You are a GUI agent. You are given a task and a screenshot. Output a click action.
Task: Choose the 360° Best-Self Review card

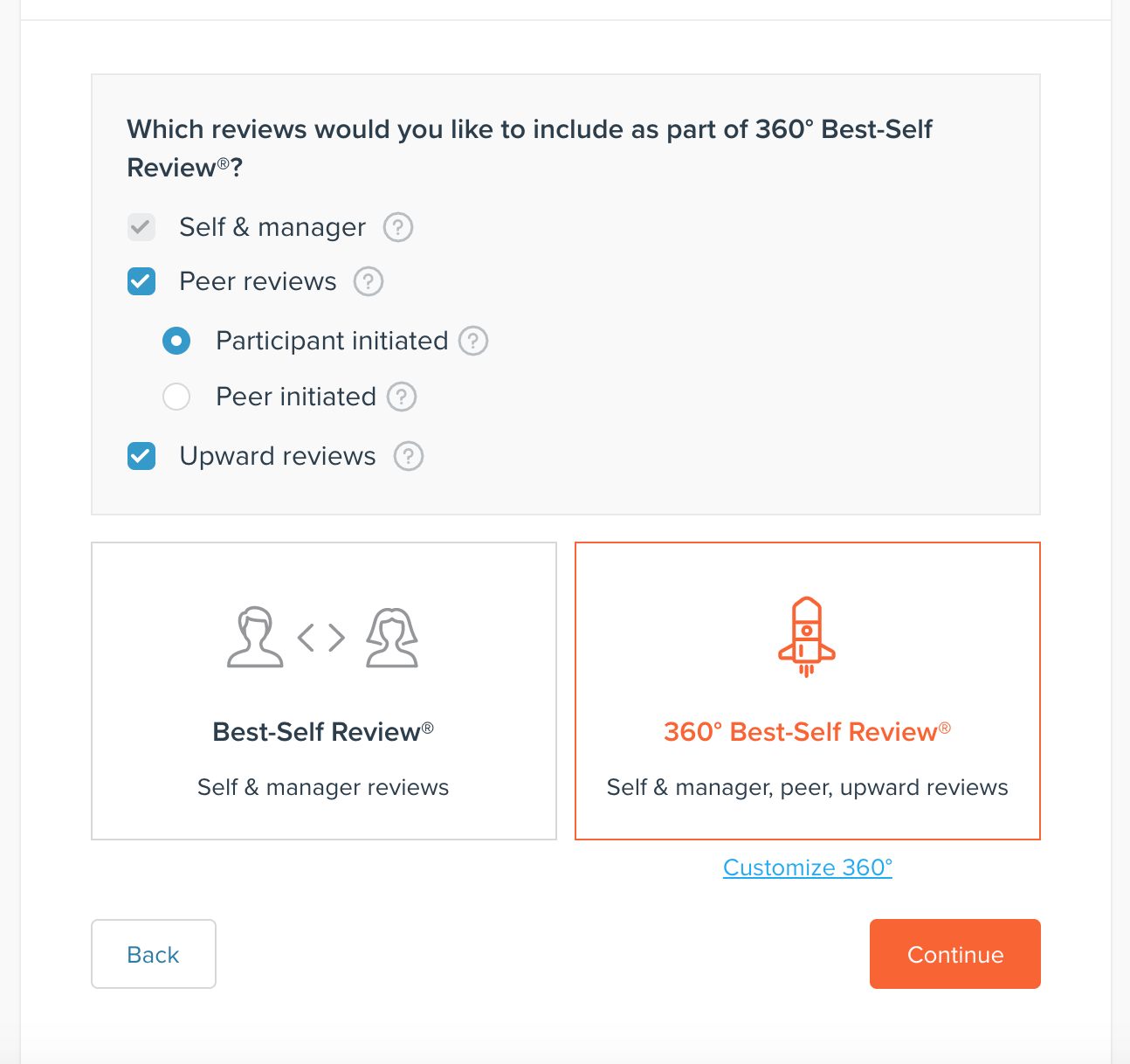coord(808,691)
